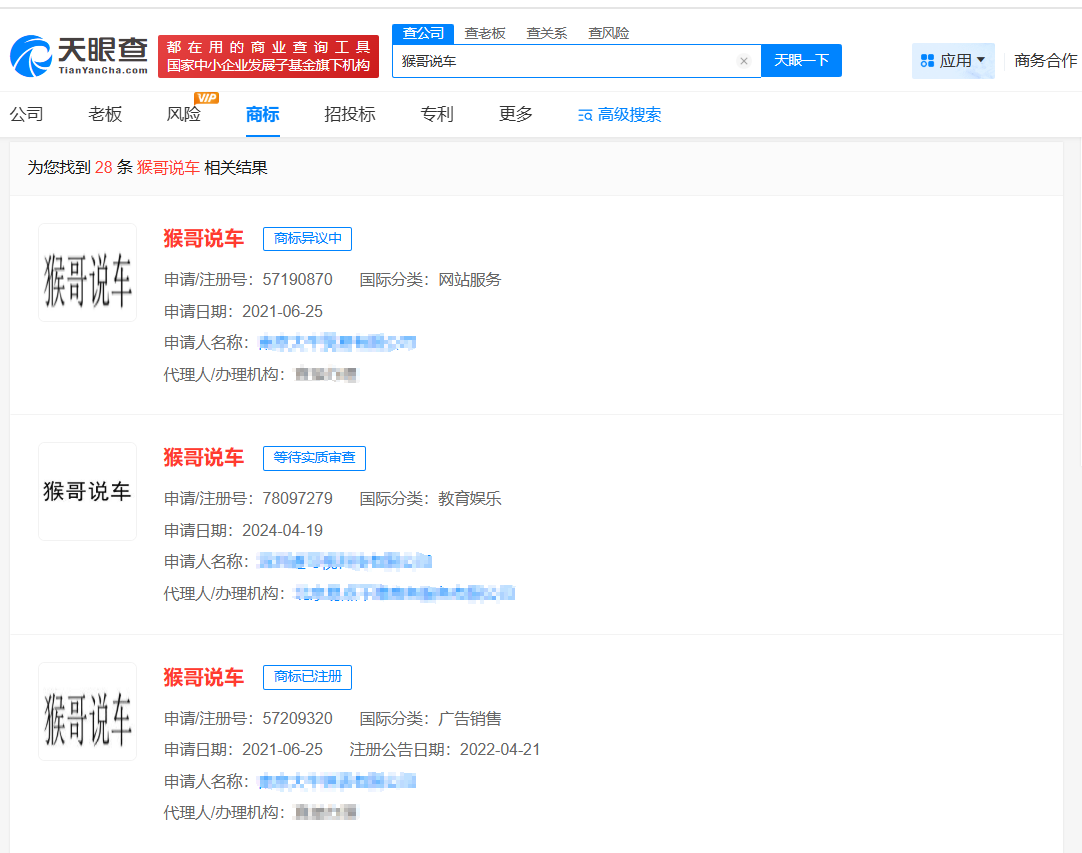The height and width of the screenshot is (853, 1082).
Task: Click the clear × icon in search box
Action: pyautogui.click(x=744, y=61)
